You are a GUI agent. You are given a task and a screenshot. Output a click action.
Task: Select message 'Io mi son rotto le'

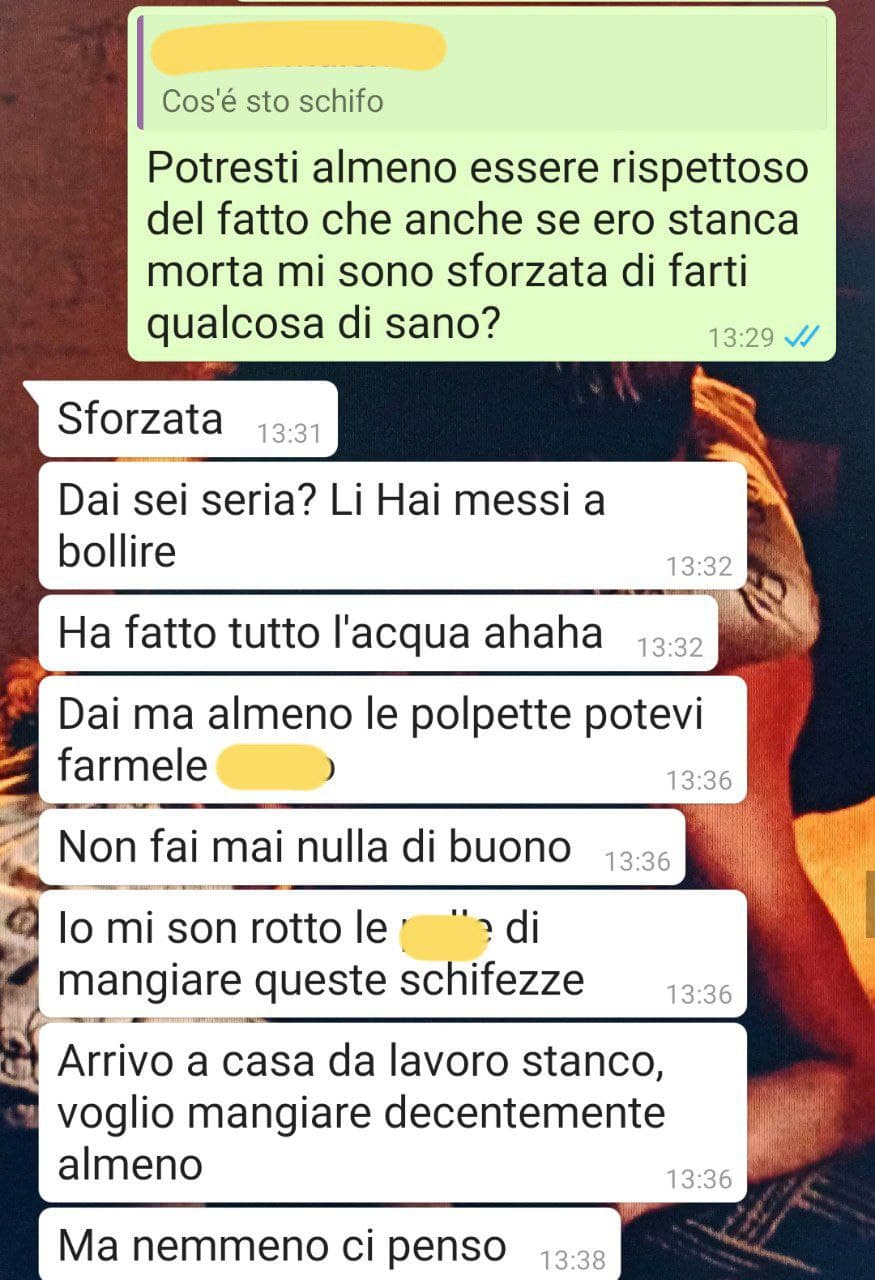point(393,954)
